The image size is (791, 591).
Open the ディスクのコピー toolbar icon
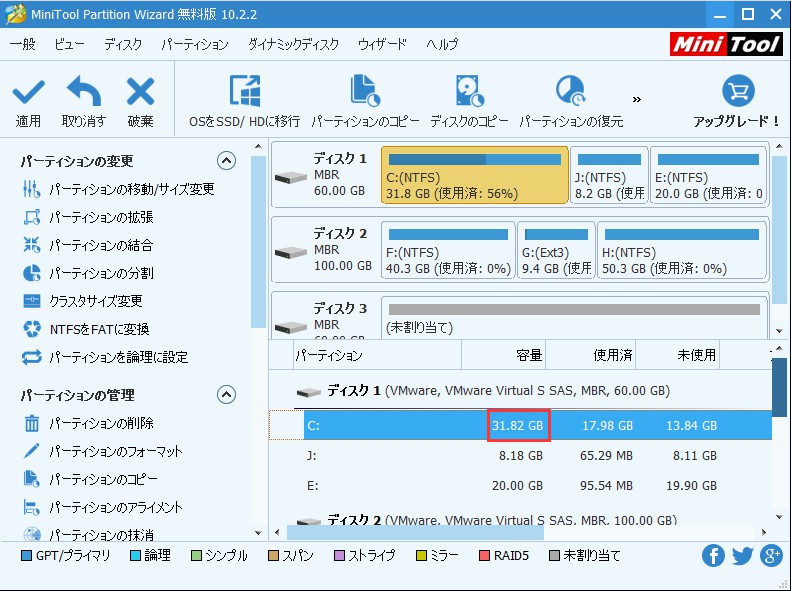pyautogui.click(x=469, y=91)
